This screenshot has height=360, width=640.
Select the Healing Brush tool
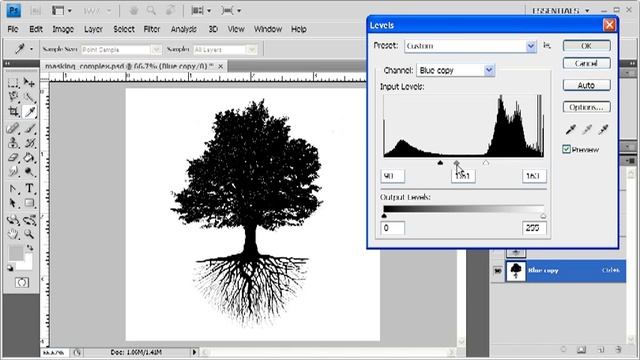coord(13,128)
